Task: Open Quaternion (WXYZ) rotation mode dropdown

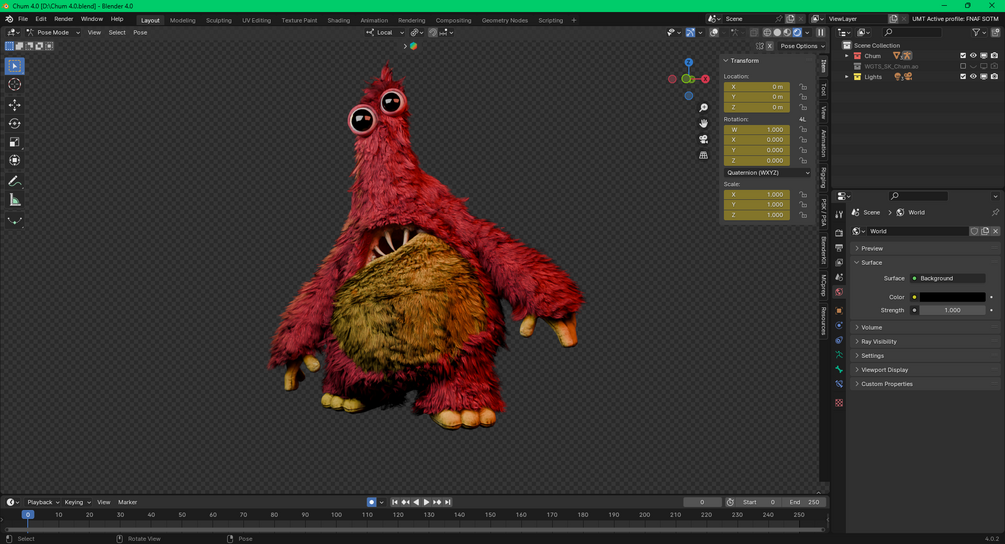Action: 767,172
